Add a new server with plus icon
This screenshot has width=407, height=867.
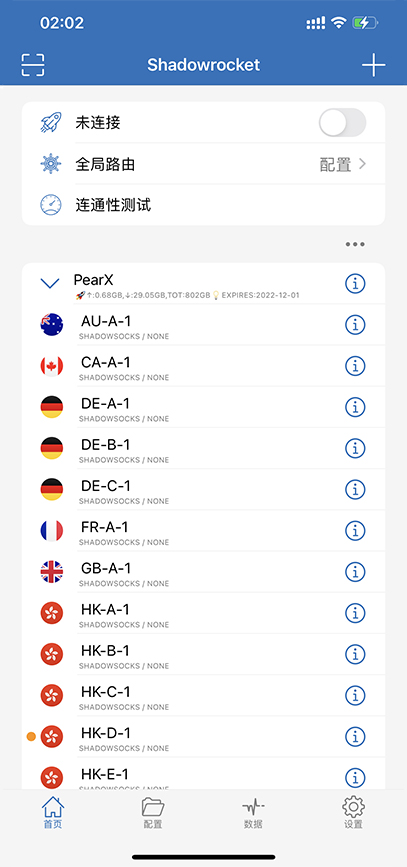(x=374, y=65)
